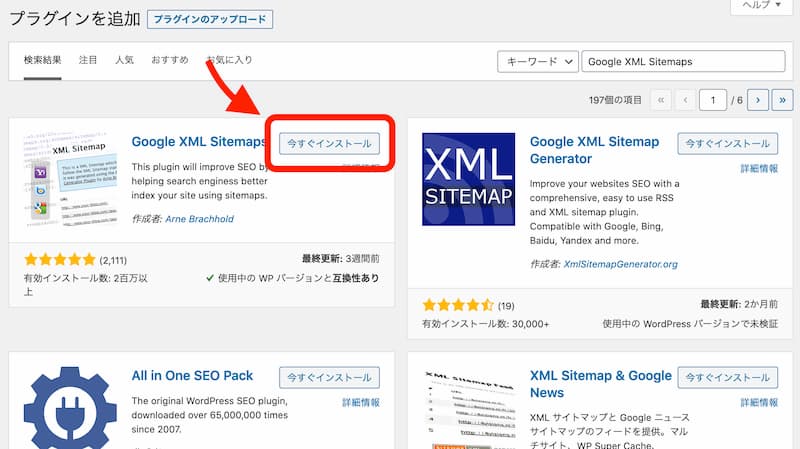Open 詳細情報 for All in One SEO Pack
Viewport: 800px width, 449px height.
(x=361, y=403)
